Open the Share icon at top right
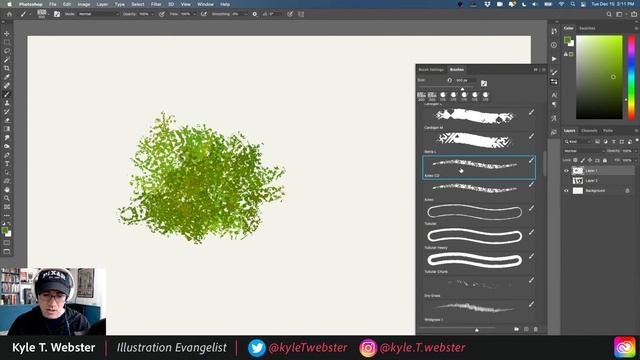This screenshot has width=640, height=360. tap(634, 14)
